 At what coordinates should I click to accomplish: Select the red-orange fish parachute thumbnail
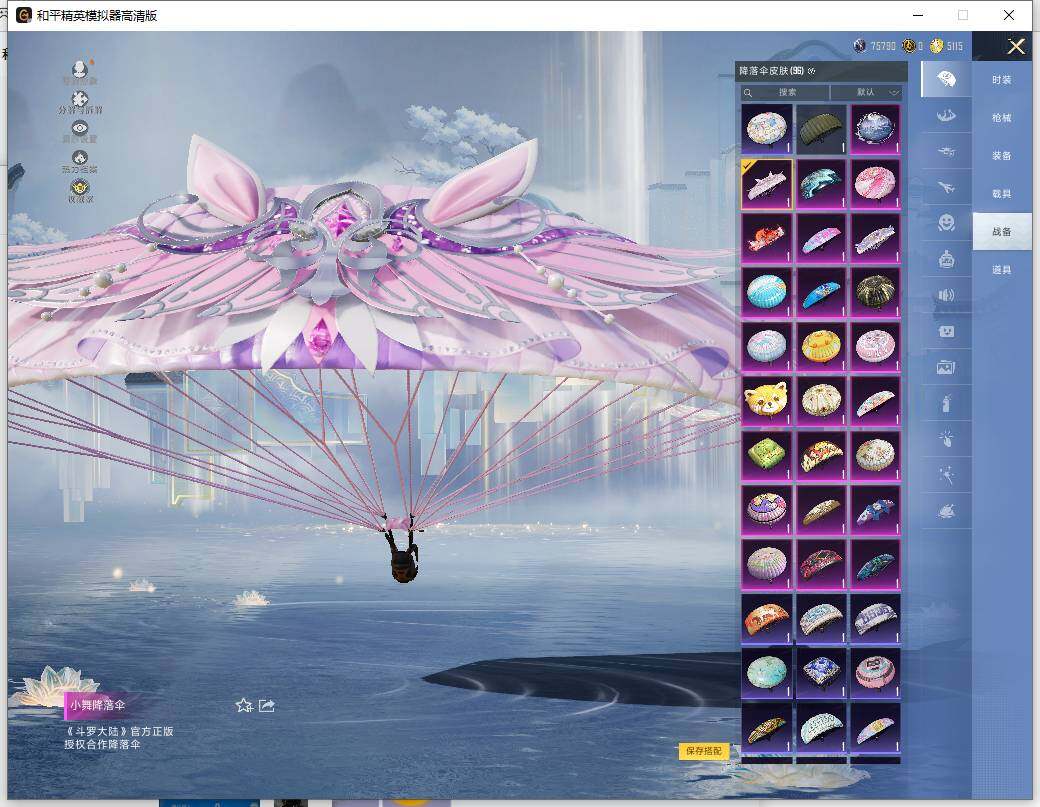point(767,238)
